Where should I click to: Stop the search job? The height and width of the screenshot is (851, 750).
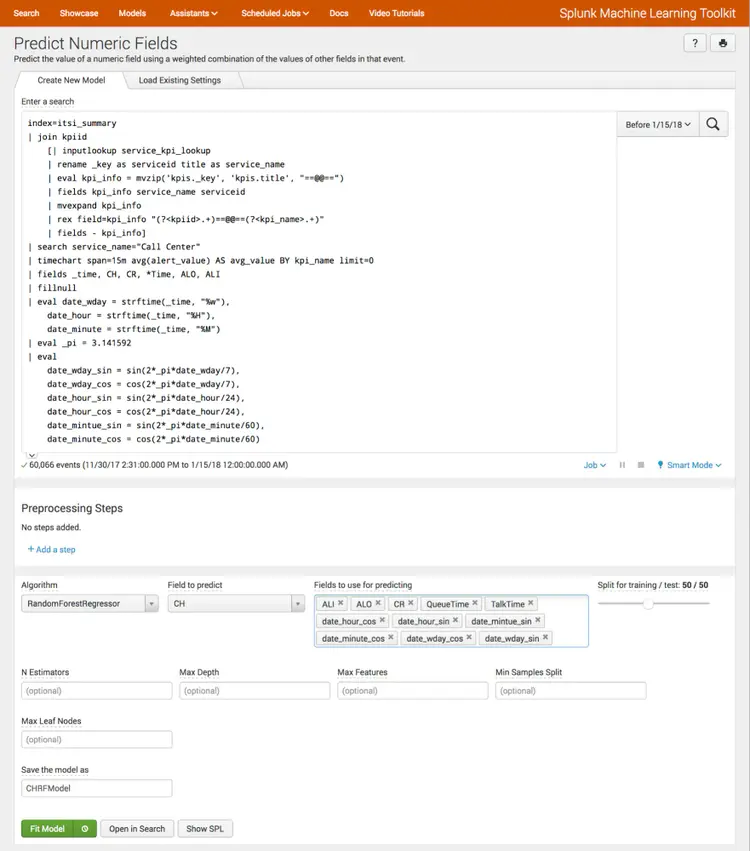[641, 465]
